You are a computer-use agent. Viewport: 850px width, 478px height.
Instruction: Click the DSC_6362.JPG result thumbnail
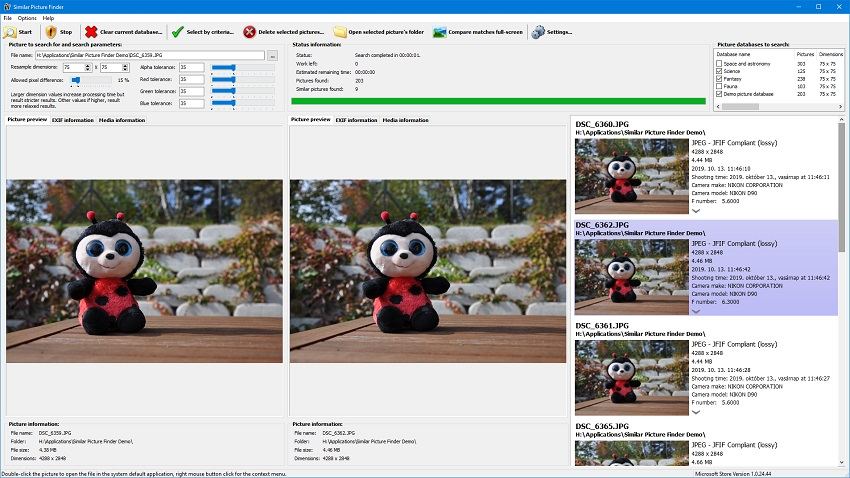pyautogui.click(x=632, y=277)
